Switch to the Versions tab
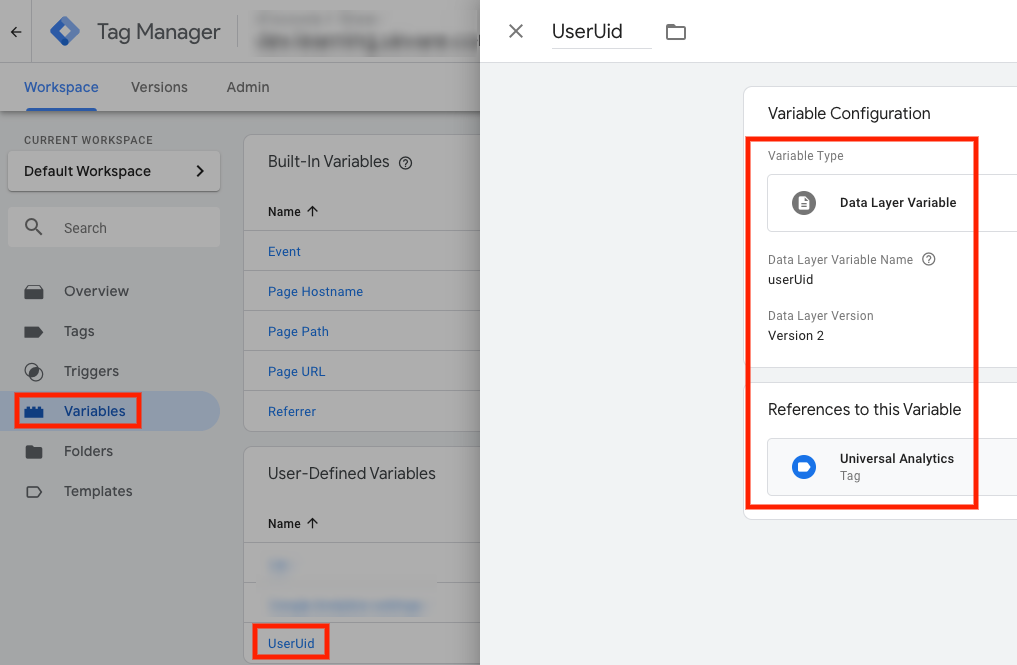The image size is (1017, 665). tap(159, 87)
